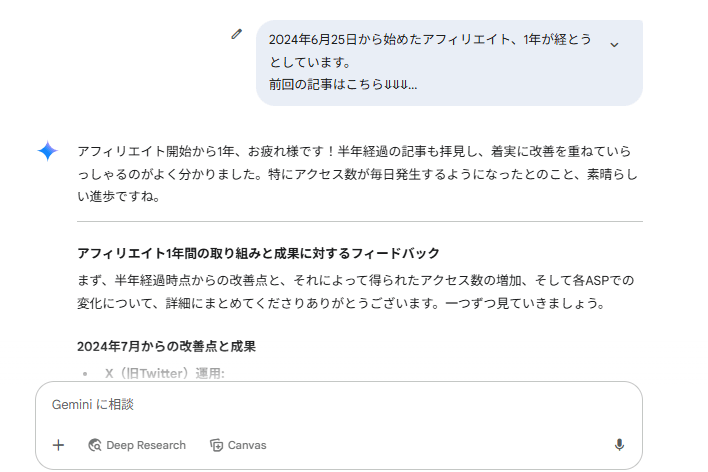Screen dimensions: 708x472
Task: Open the plus attachment menu
Action: [x=58, y=445]
